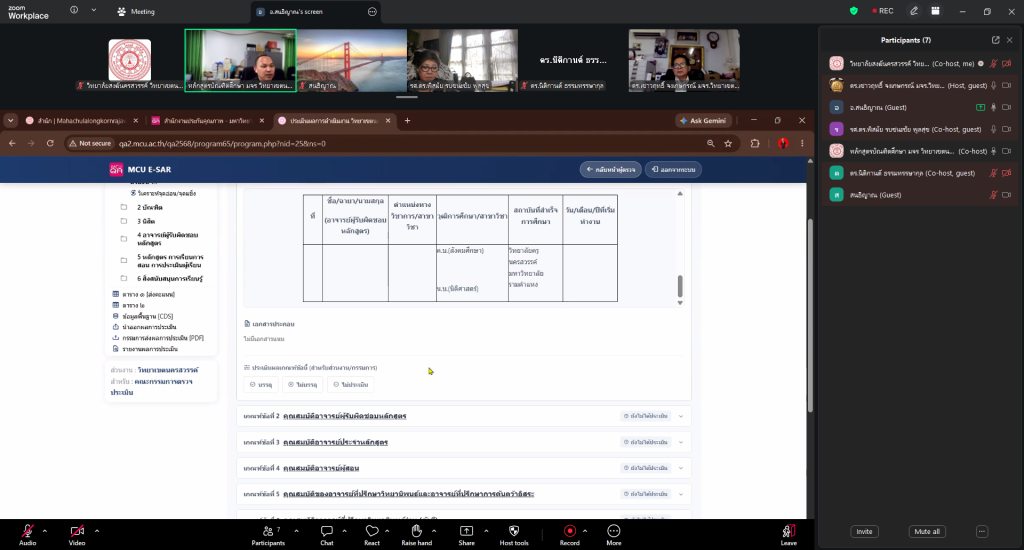Toggle microphone for host guest participant row
This screenshot has height=550, width=1024.
[x=993, y=86]
